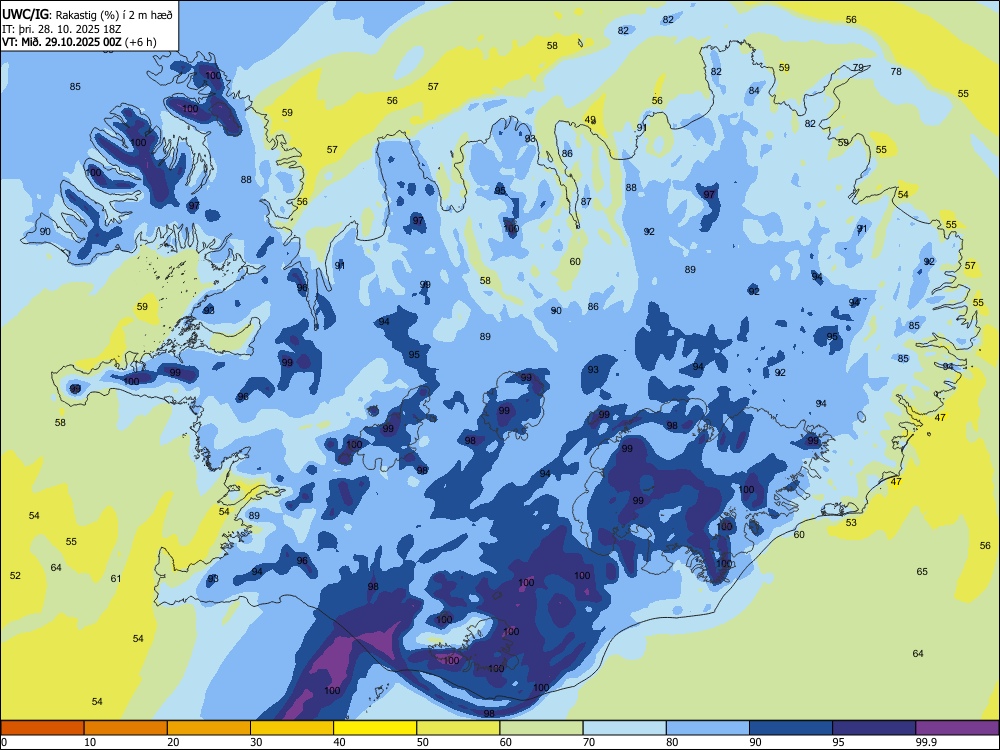1000x750 pixels.
Task: Click the medium blue 80–90 legend swatch
Action: coord(708,728)
